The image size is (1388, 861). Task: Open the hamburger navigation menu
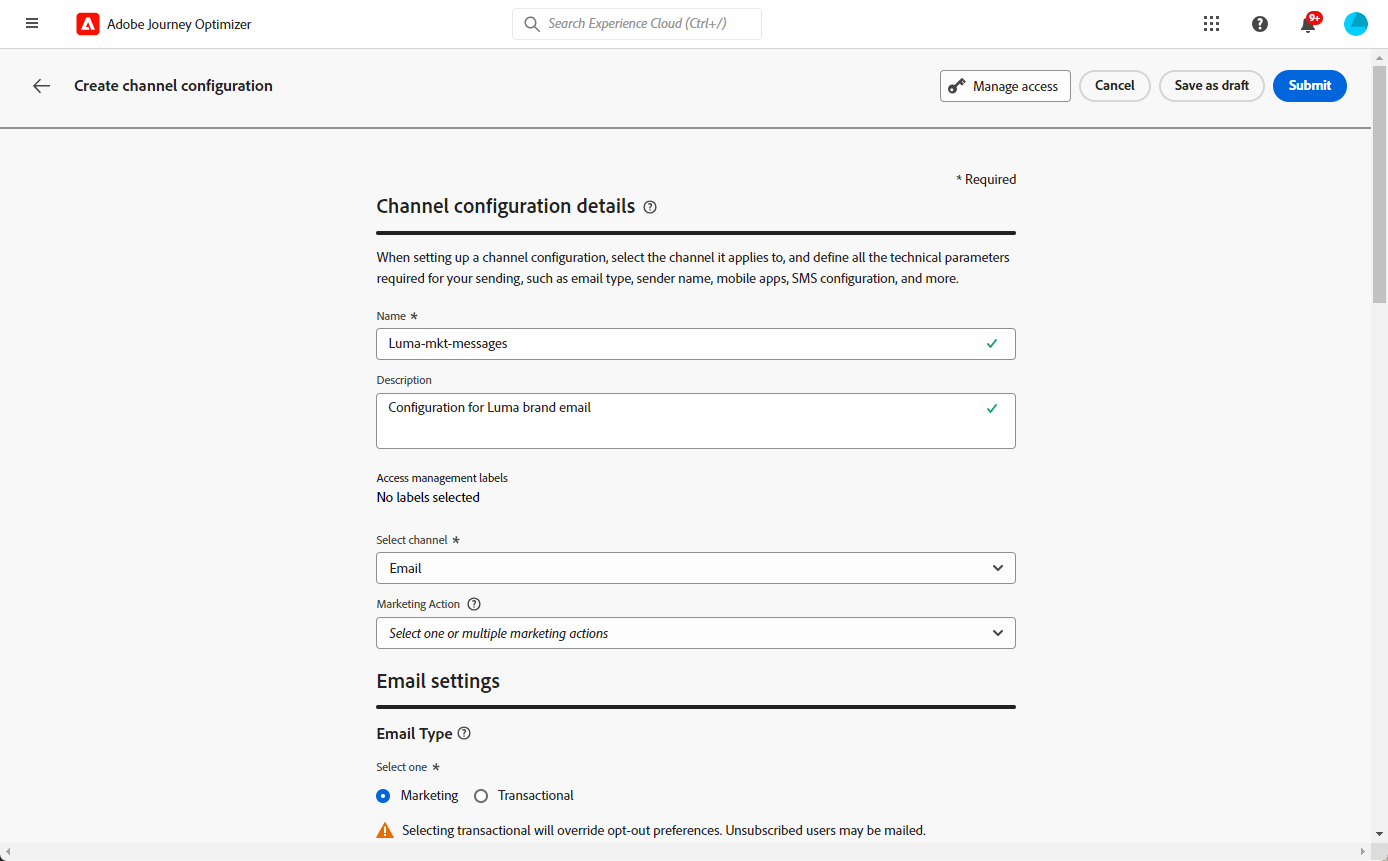tap(32, 24)
